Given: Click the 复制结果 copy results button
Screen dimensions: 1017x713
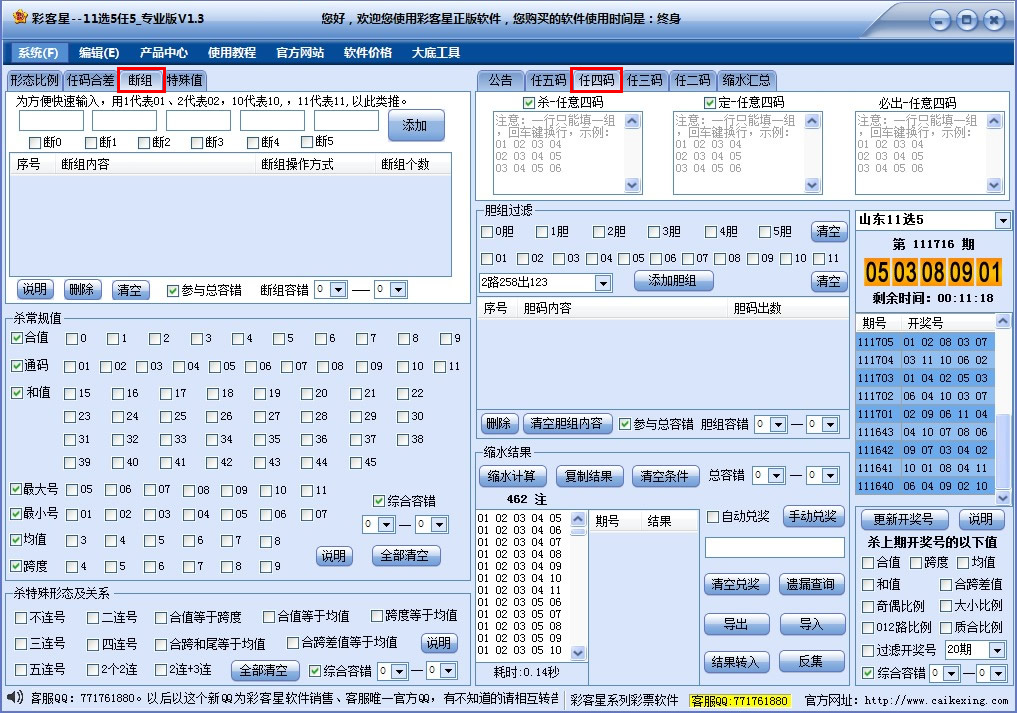Looking at the screenshot, I should point(589,476).
